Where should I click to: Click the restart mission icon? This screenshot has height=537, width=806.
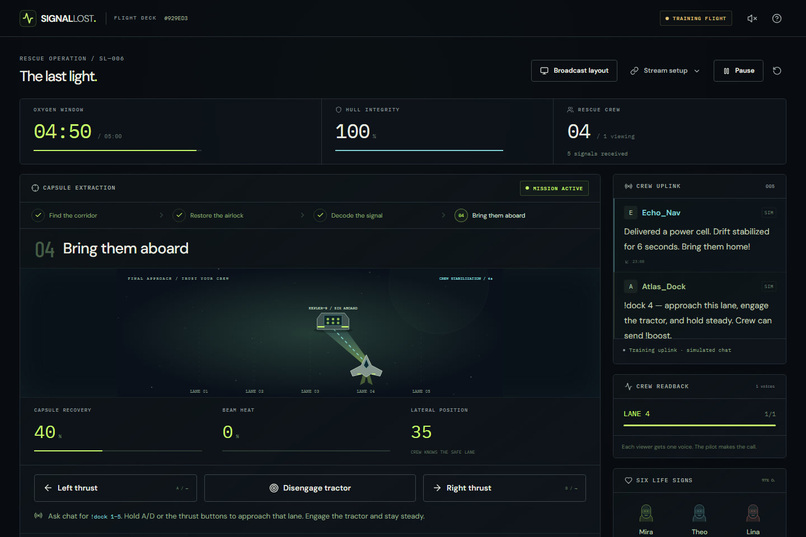(x=777, y=71)
